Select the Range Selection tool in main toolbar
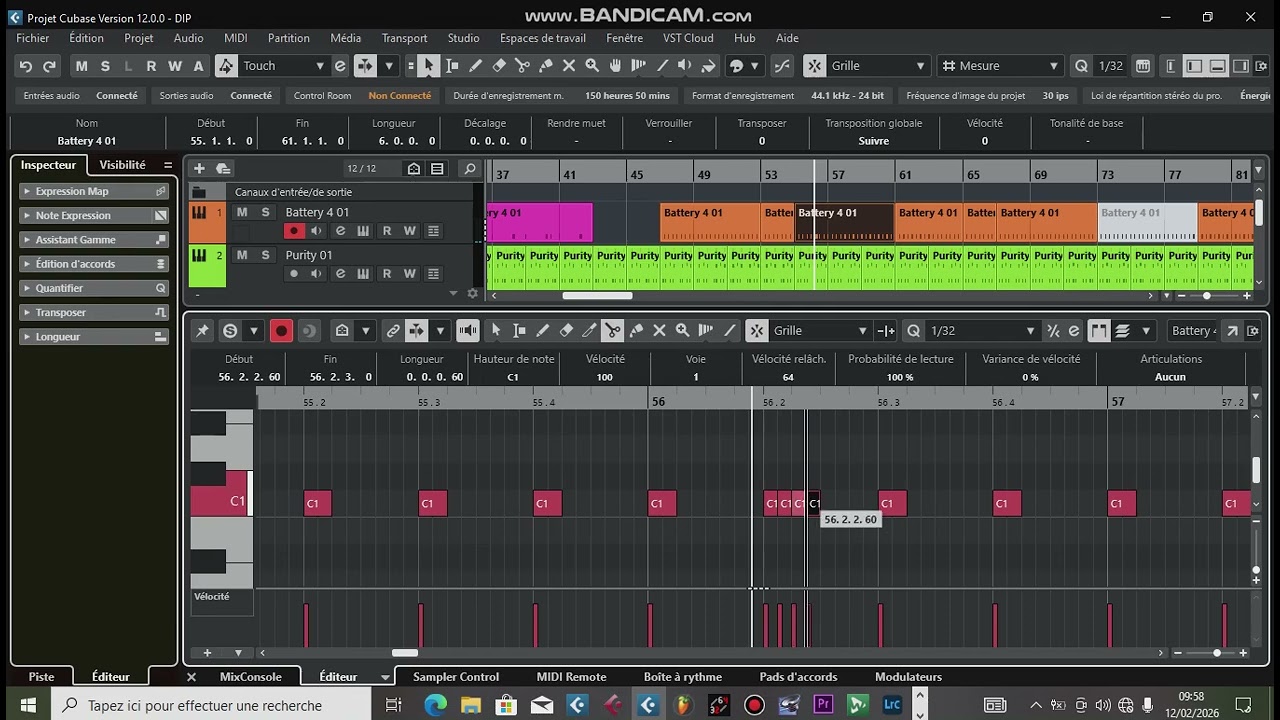Viewport: 1280px width, 720px height. pyautogui.click(x=452, y=66)
